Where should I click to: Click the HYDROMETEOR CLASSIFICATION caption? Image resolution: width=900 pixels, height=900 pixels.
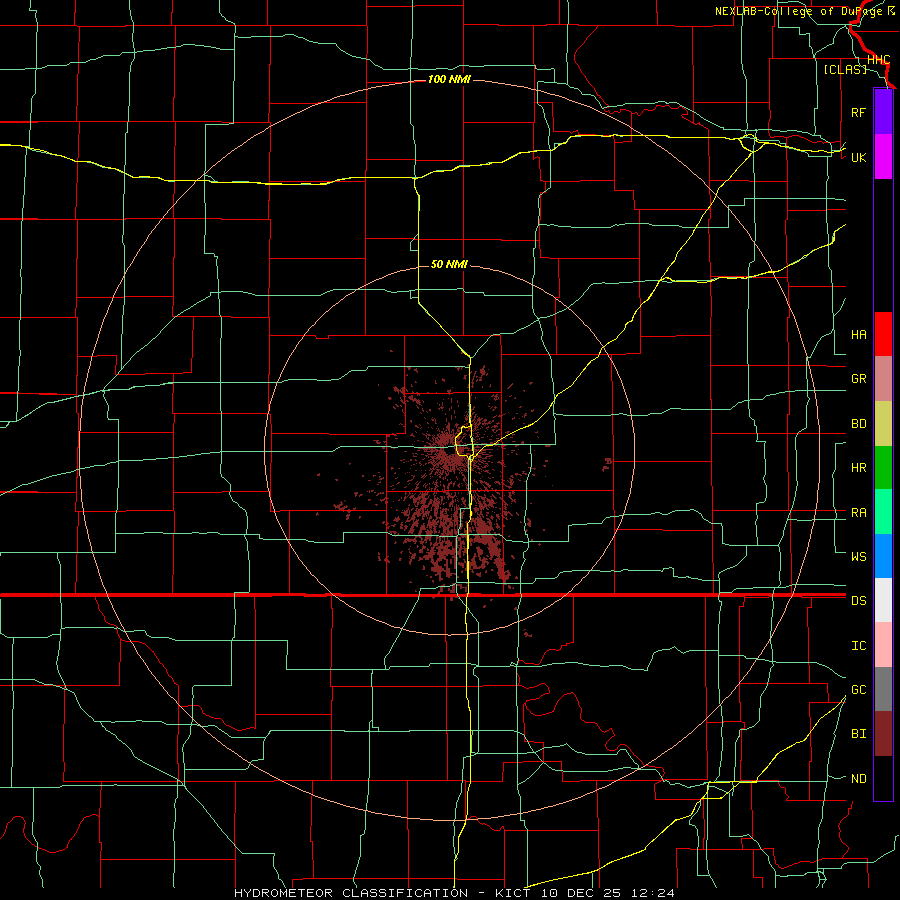351,893
